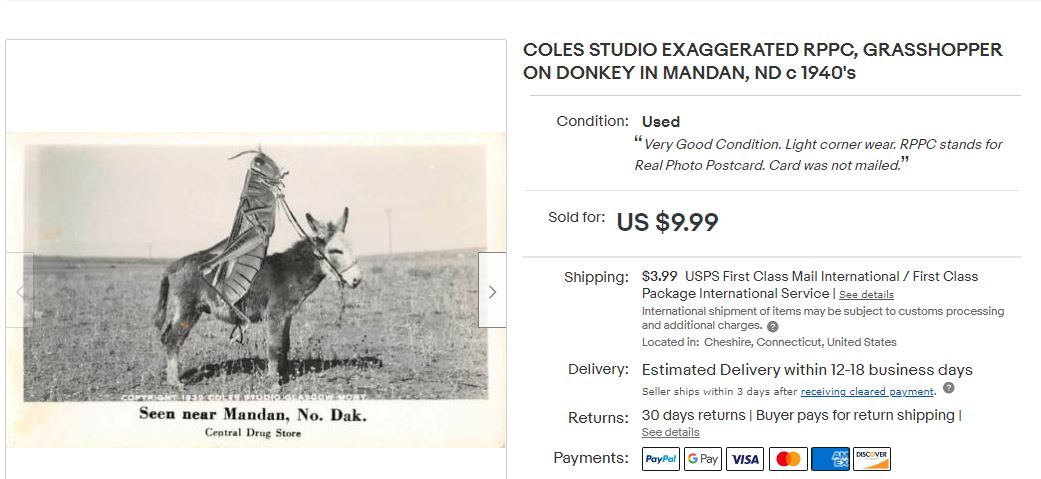Click the Discover card icon
The height and width of the screenshot is (479, 1041).
pos(872,459)
